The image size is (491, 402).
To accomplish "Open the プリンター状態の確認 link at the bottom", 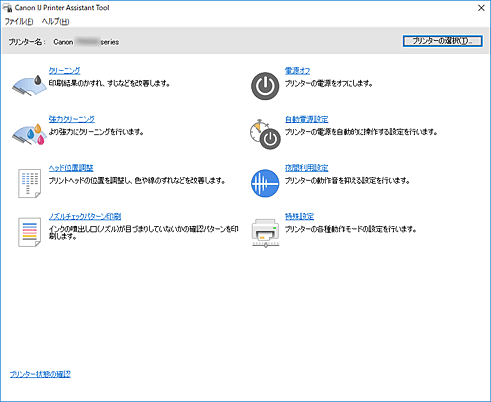I will [x=40, y=374].
